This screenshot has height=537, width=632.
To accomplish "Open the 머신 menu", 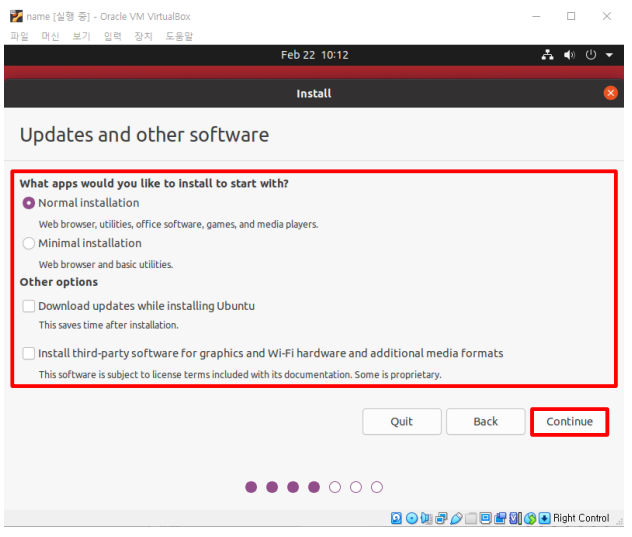I will click(x=50, y=36).
